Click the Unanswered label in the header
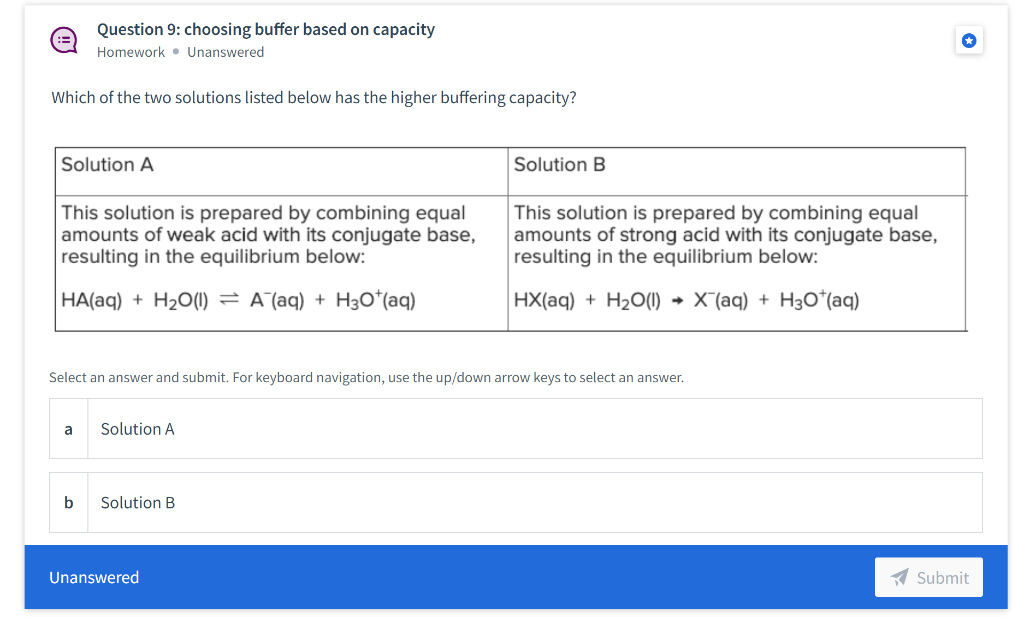The width and height of the screenshot is (1024, 617). [x=226, y=52]
